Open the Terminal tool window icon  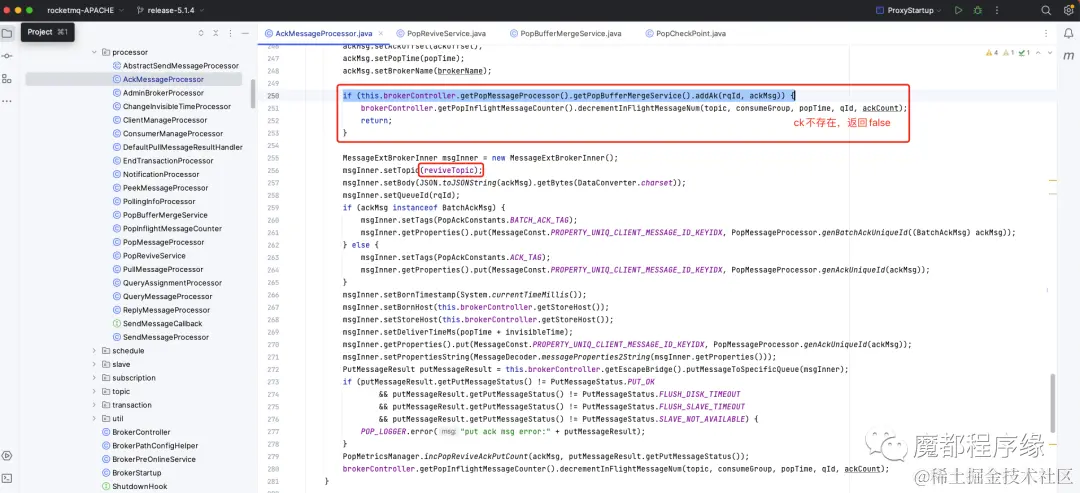(x=7, y=478)
